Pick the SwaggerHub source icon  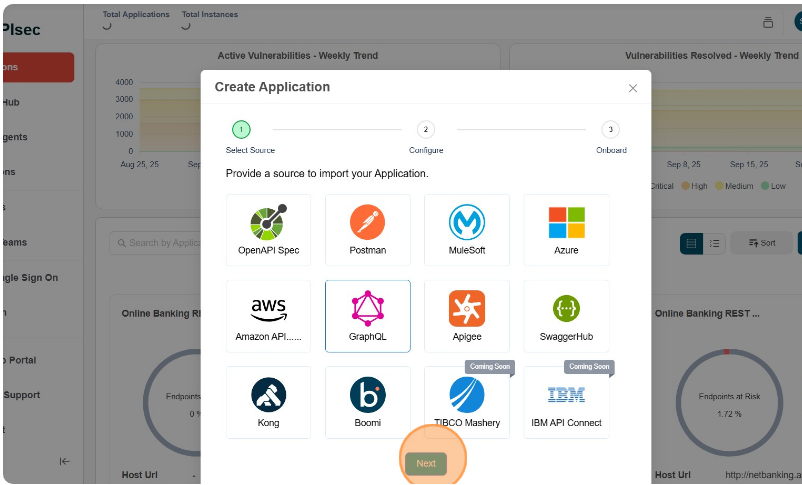pos(566,316)
